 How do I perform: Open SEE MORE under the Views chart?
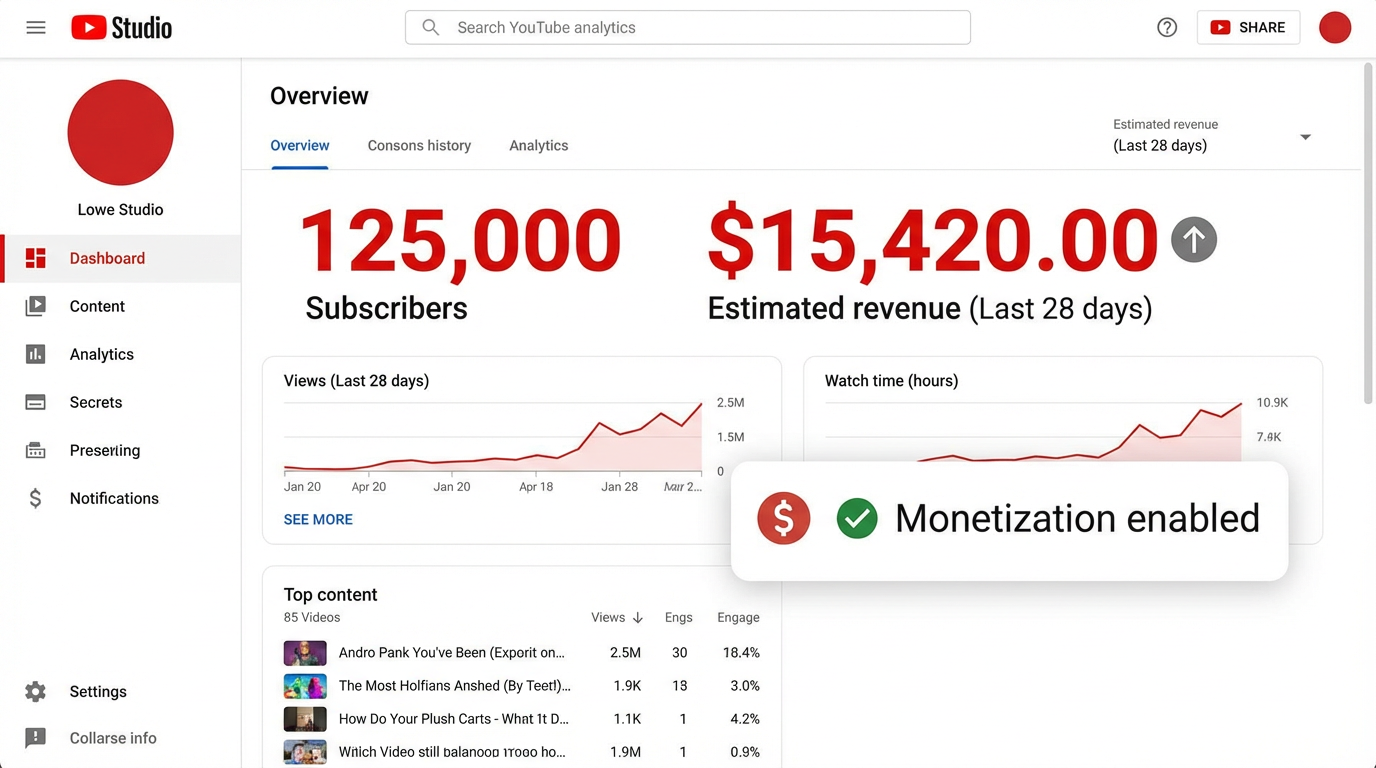318,519
